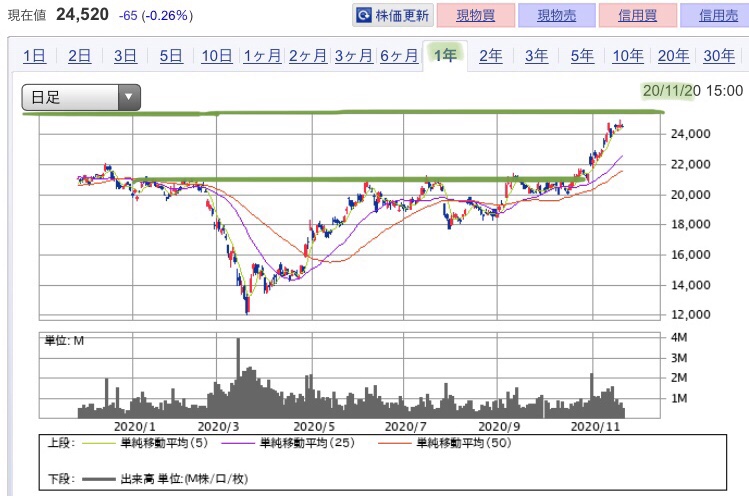The height and width of the screenshot is (496, 749).
Task: Click the tallest volume bar in March
Action: pyautogui.click(x=238, y=377)
